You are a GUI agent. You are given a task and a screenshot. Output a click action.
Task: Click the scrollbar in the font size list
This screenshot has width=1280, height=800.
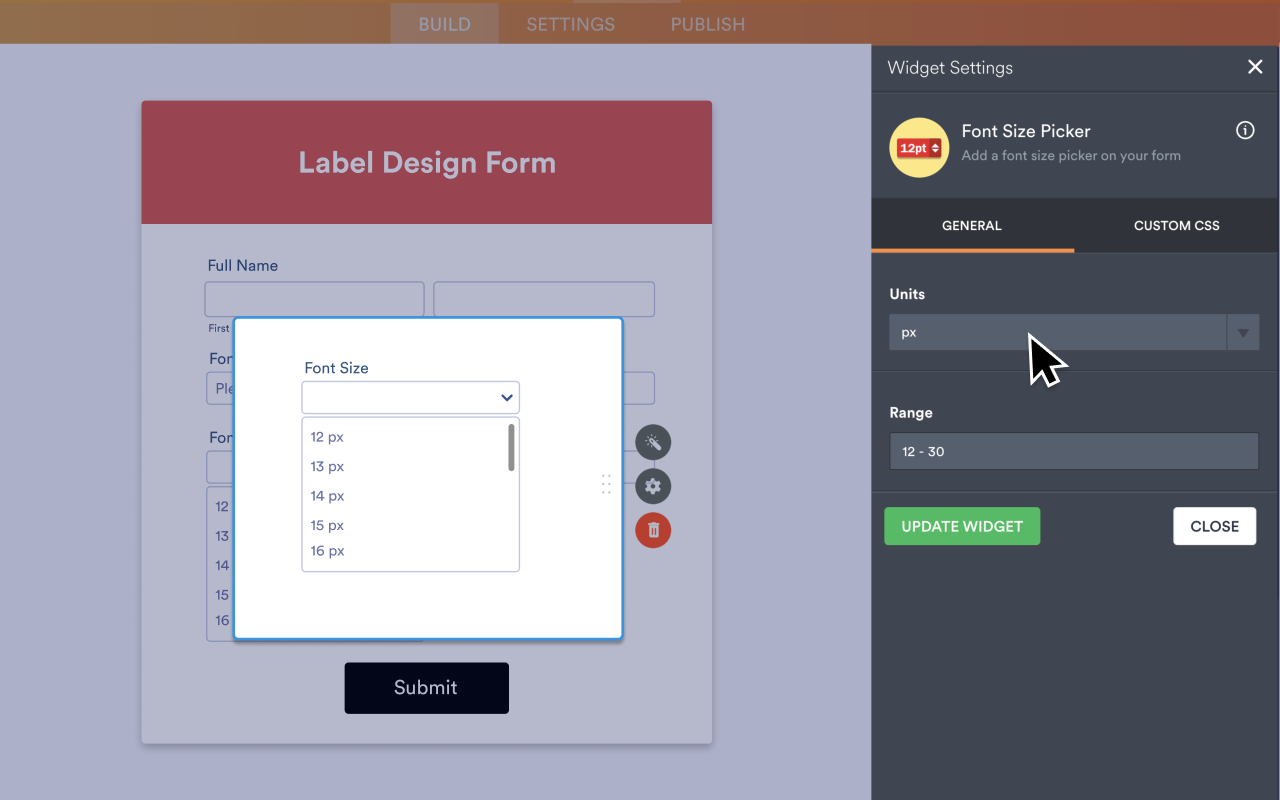click(x=510, y=450)
